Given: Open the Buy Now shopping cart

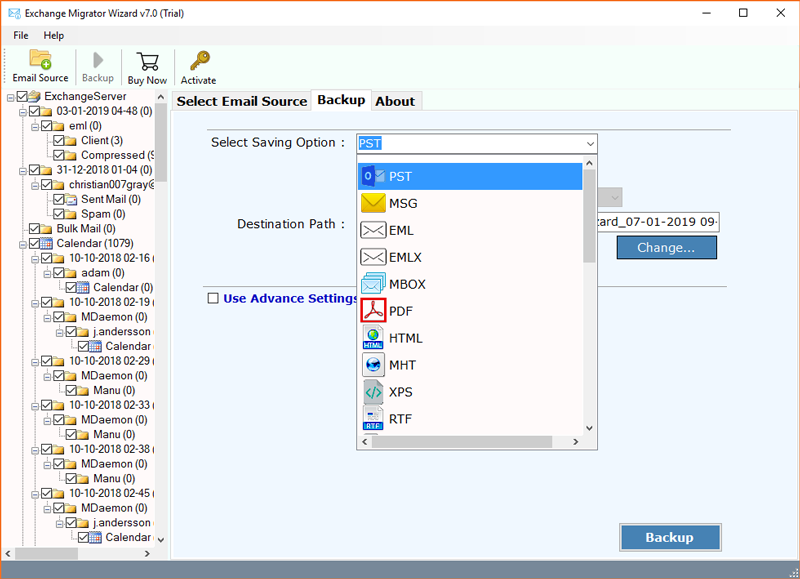Looking at the screenshot, I should (x=147, y=61).
